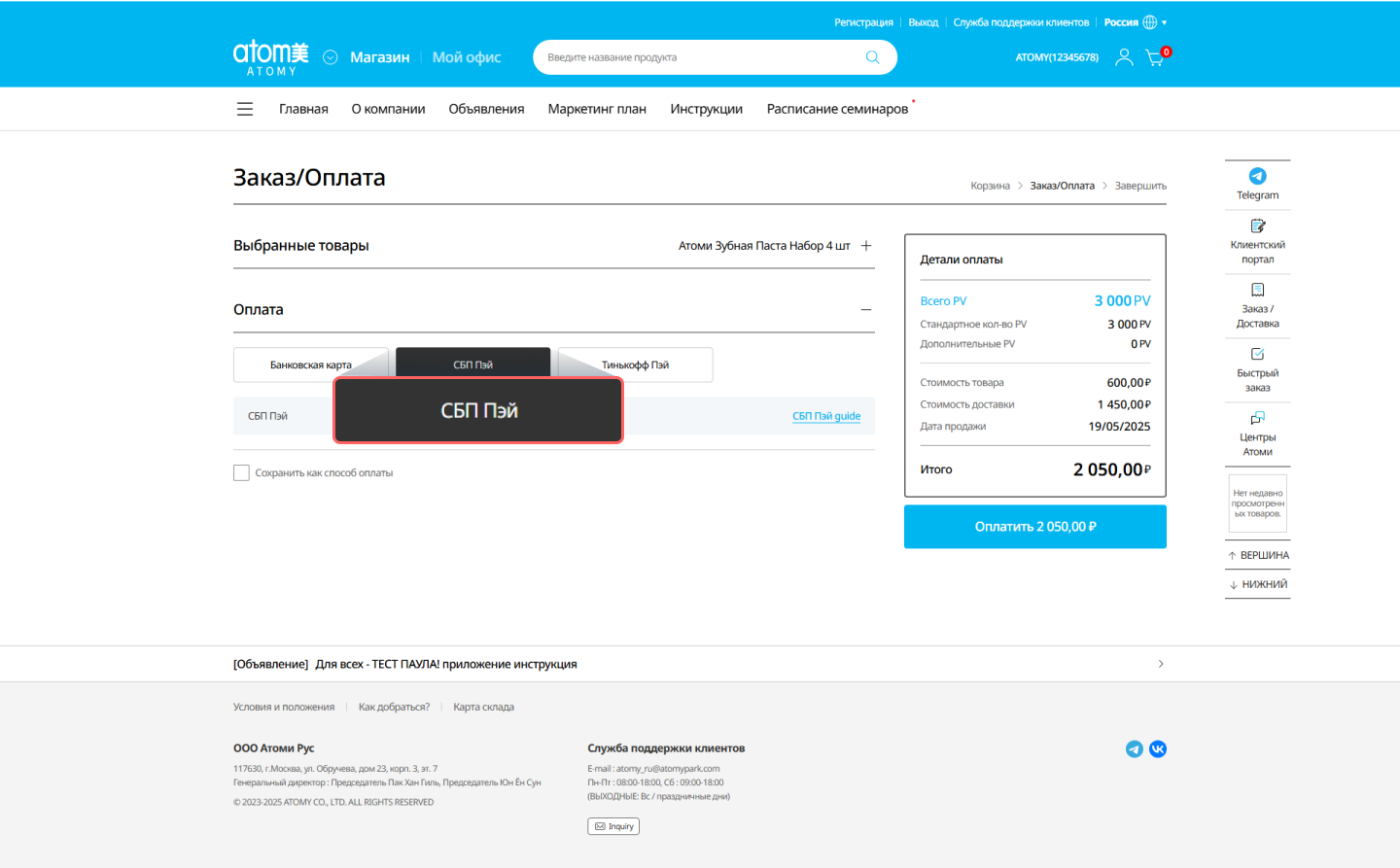Click the search magnifier icon
The height and width of the screenshot is (868, 1400).
(x=872, y=57)
